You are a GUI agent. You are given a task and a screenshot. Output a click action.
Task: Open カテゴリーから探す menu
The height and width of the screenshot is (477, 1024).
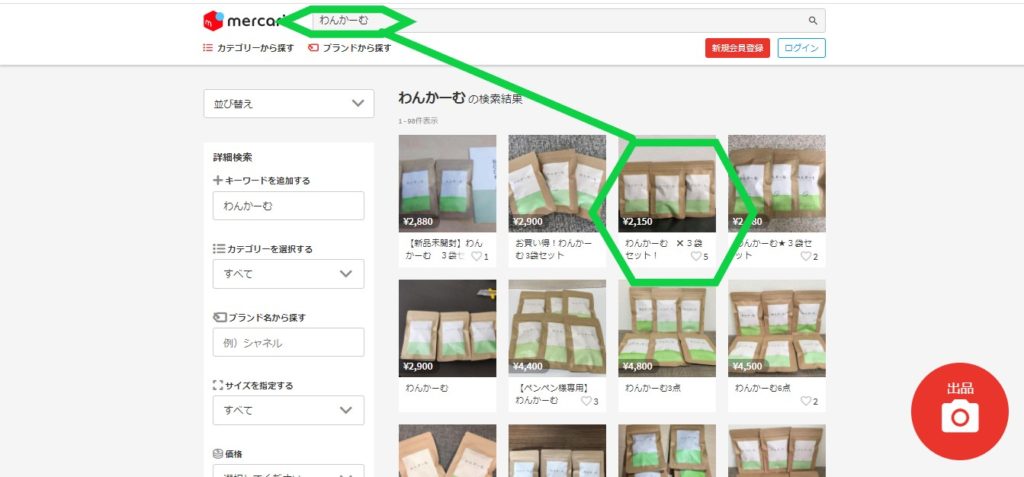[x=249, y=48]
